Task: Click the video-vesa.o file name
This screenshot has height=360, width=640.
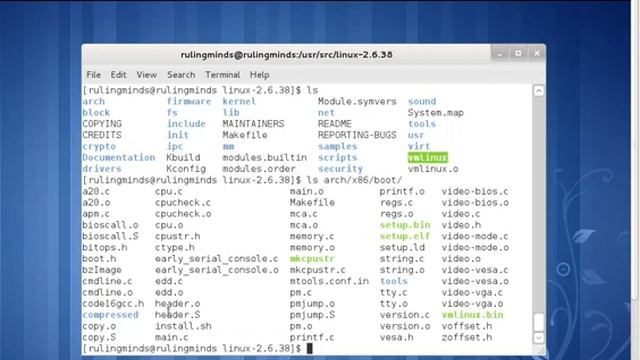Action: tap(475, 281)
